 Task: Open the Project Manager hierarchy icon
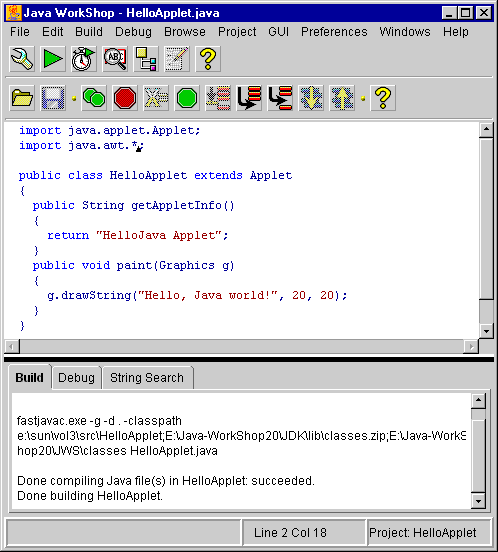(146, 59)
